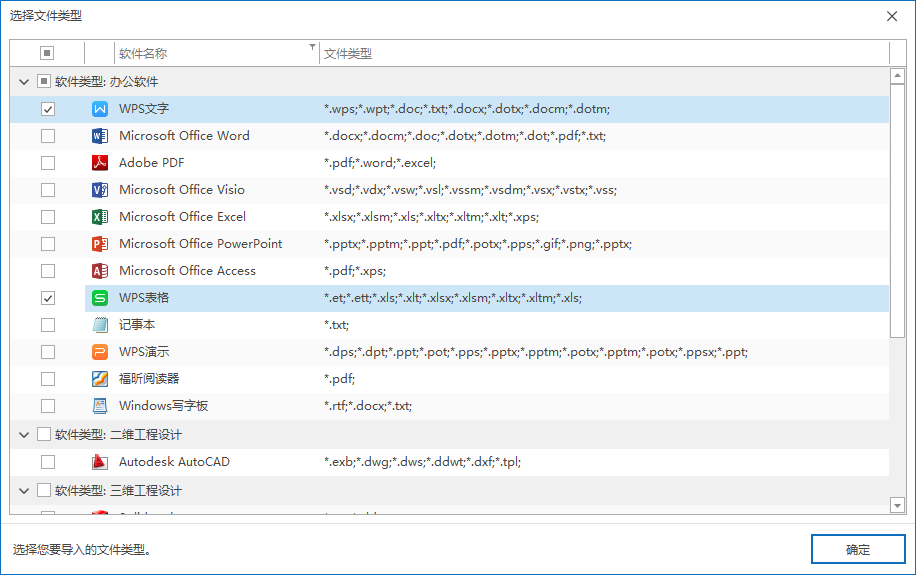
Task: Collapse the 二维工程设计 group
Action: click(x=24, y=435)
